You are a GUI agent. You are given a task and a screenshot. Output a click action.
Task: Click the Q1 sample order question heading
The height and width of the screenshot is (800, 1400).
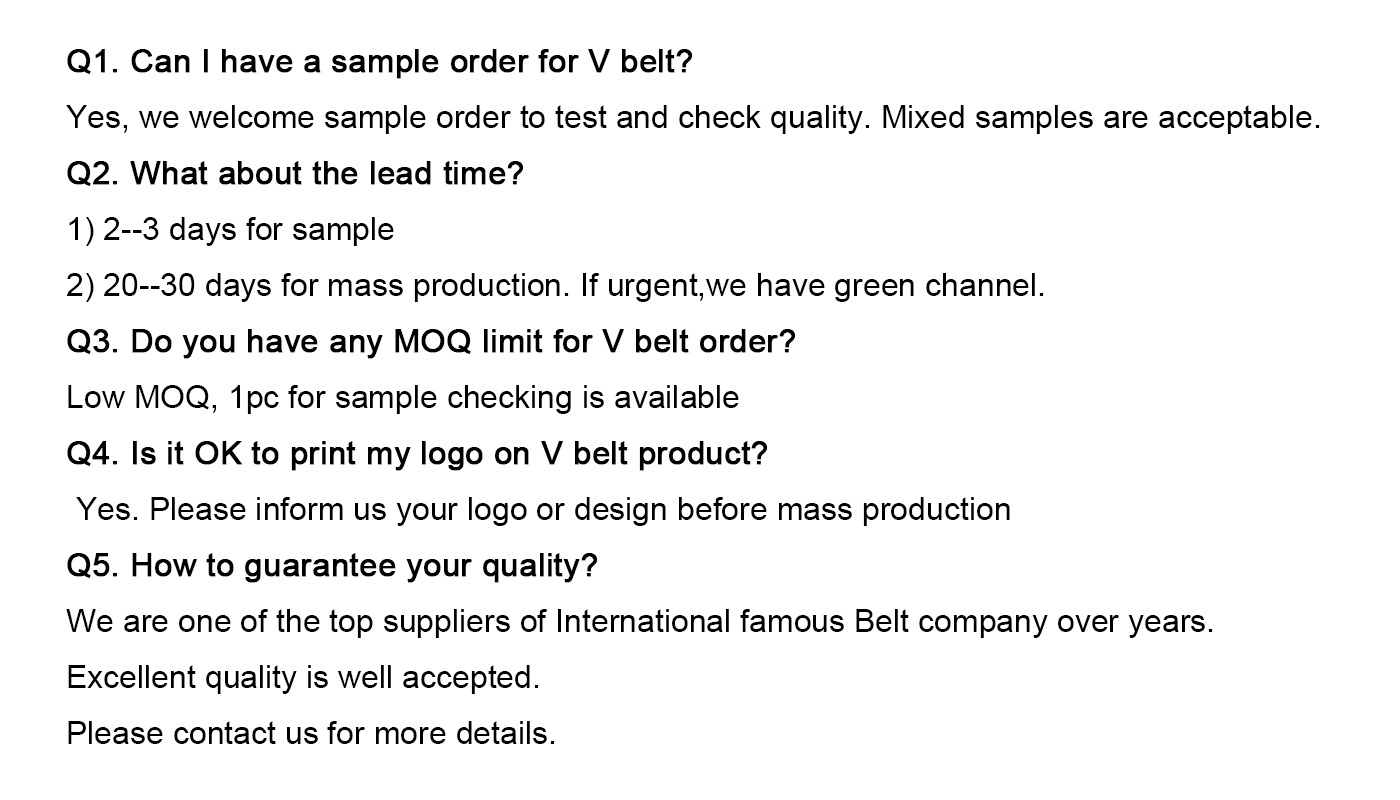pyautogui.click(x=380, y=62)
